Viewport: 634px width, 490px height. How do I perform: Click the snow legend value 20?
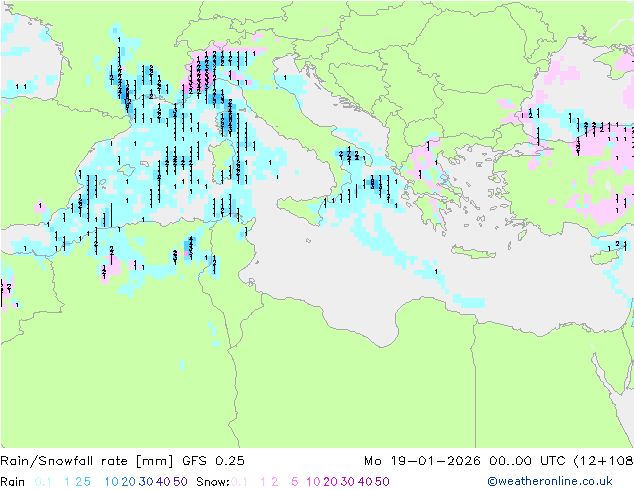click(330, 482)
